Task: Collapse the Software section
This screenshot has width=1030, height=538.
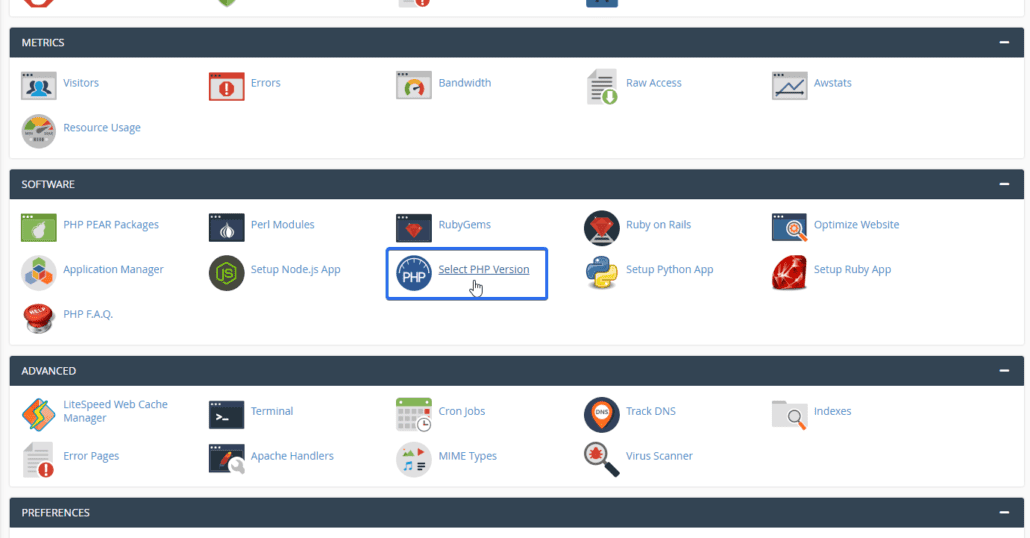Action: click(1004, 184)
